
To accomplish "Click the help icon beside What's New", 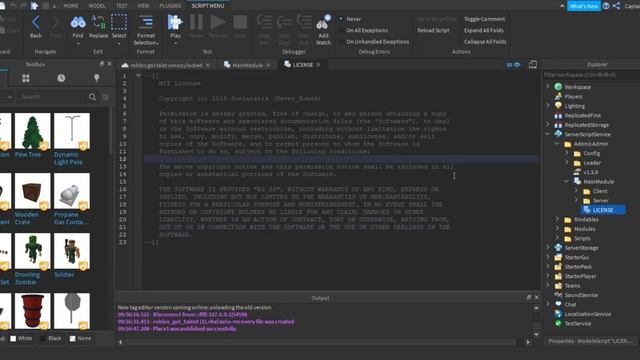I will [x=606, y=6].
